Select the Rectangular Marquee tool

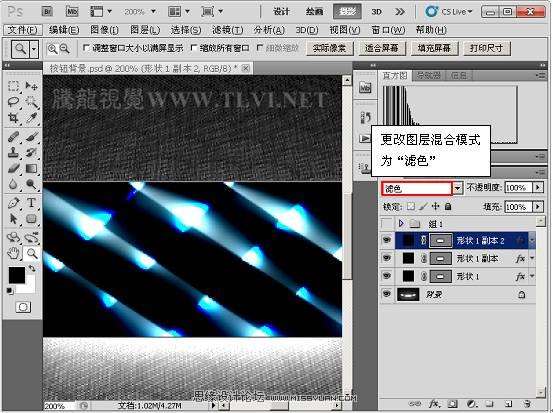pos(13,86)
